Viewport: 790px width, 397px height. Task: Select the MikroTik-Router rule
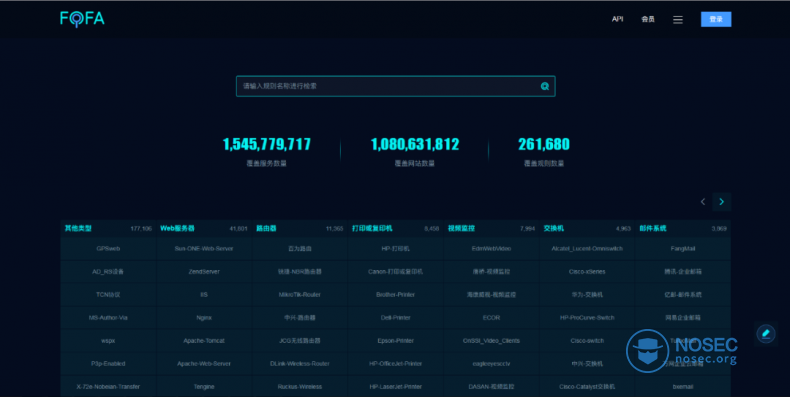pyautogui.click(x=300, y=295)
